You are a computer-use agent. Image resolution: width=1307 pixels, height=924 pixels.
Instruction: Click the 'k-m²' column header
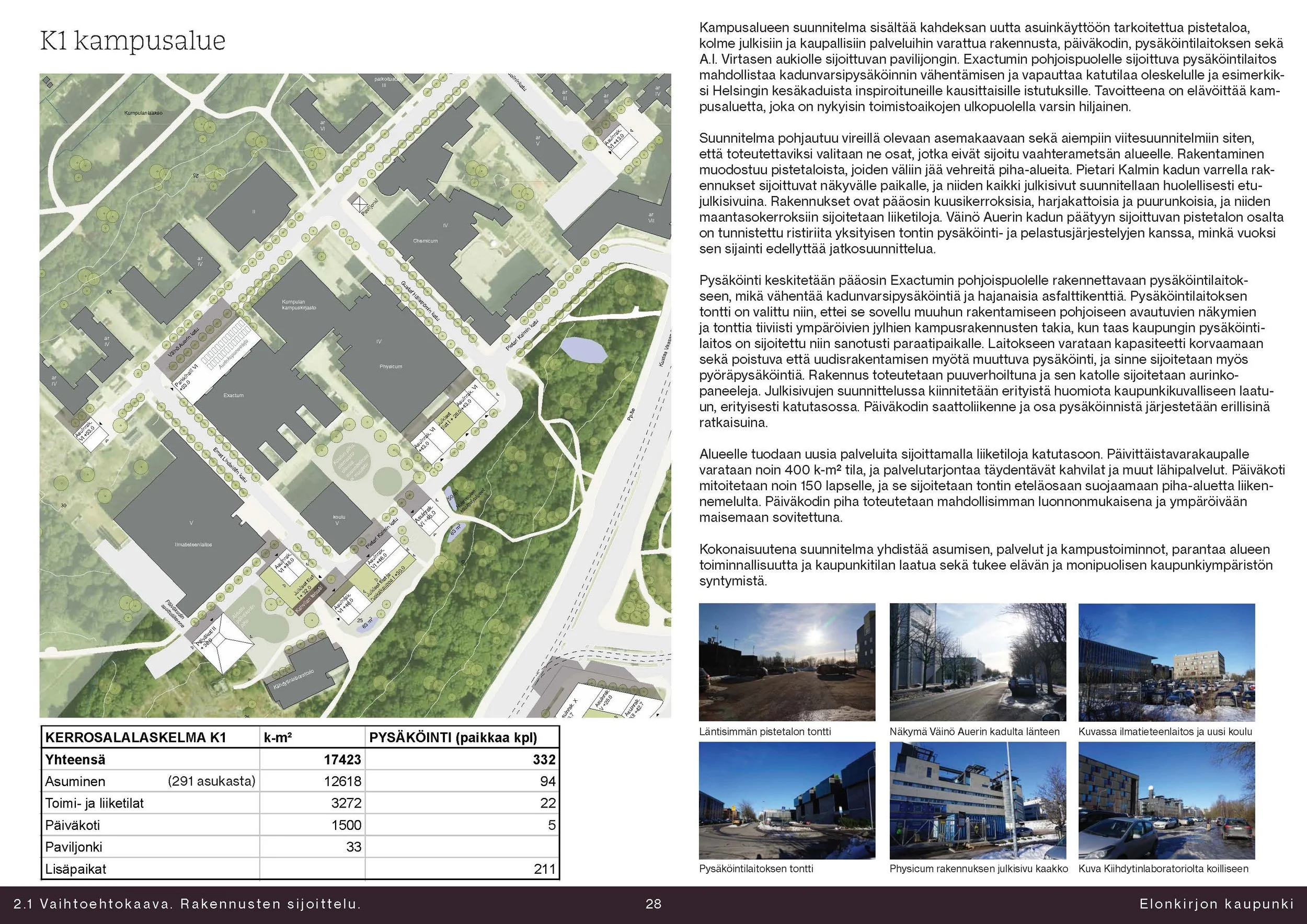pyautogui.click(x=278, y=738)
